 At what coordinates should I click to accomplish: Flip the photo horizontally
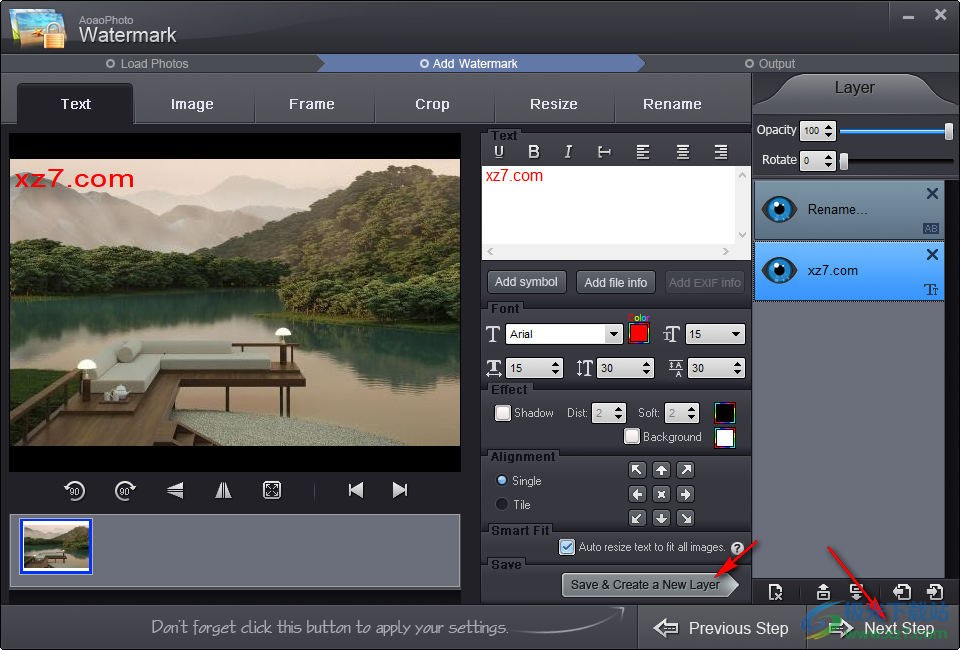click(223, 490)
